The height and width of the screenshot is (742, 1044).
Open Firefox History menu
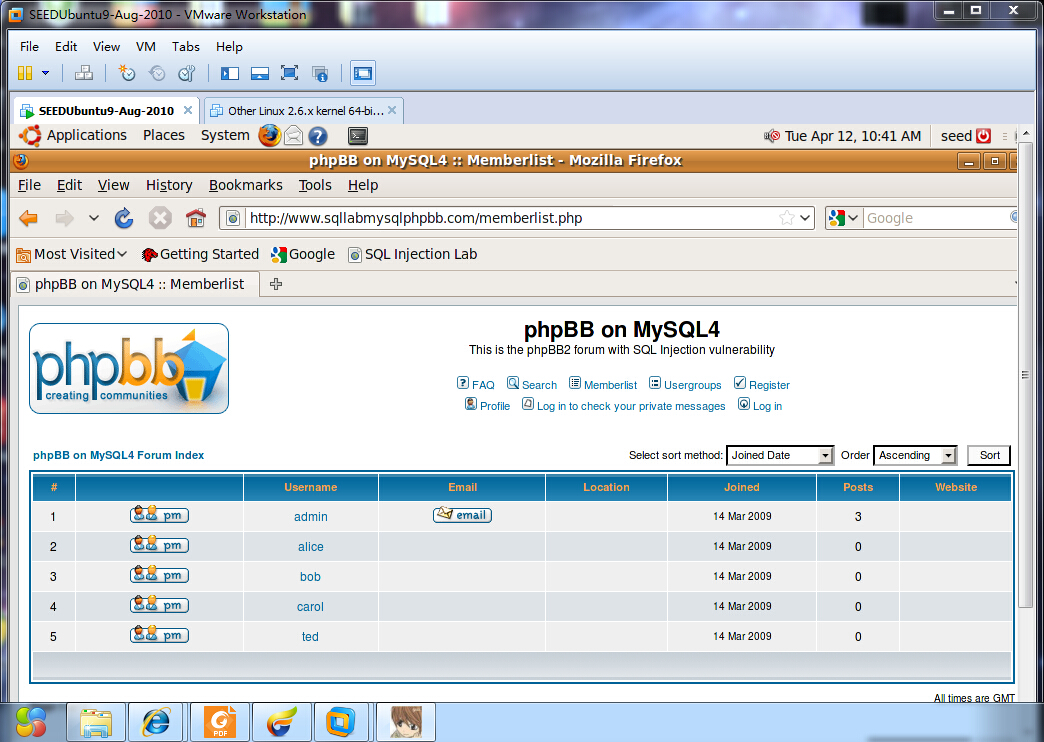[x=169, y=185]
